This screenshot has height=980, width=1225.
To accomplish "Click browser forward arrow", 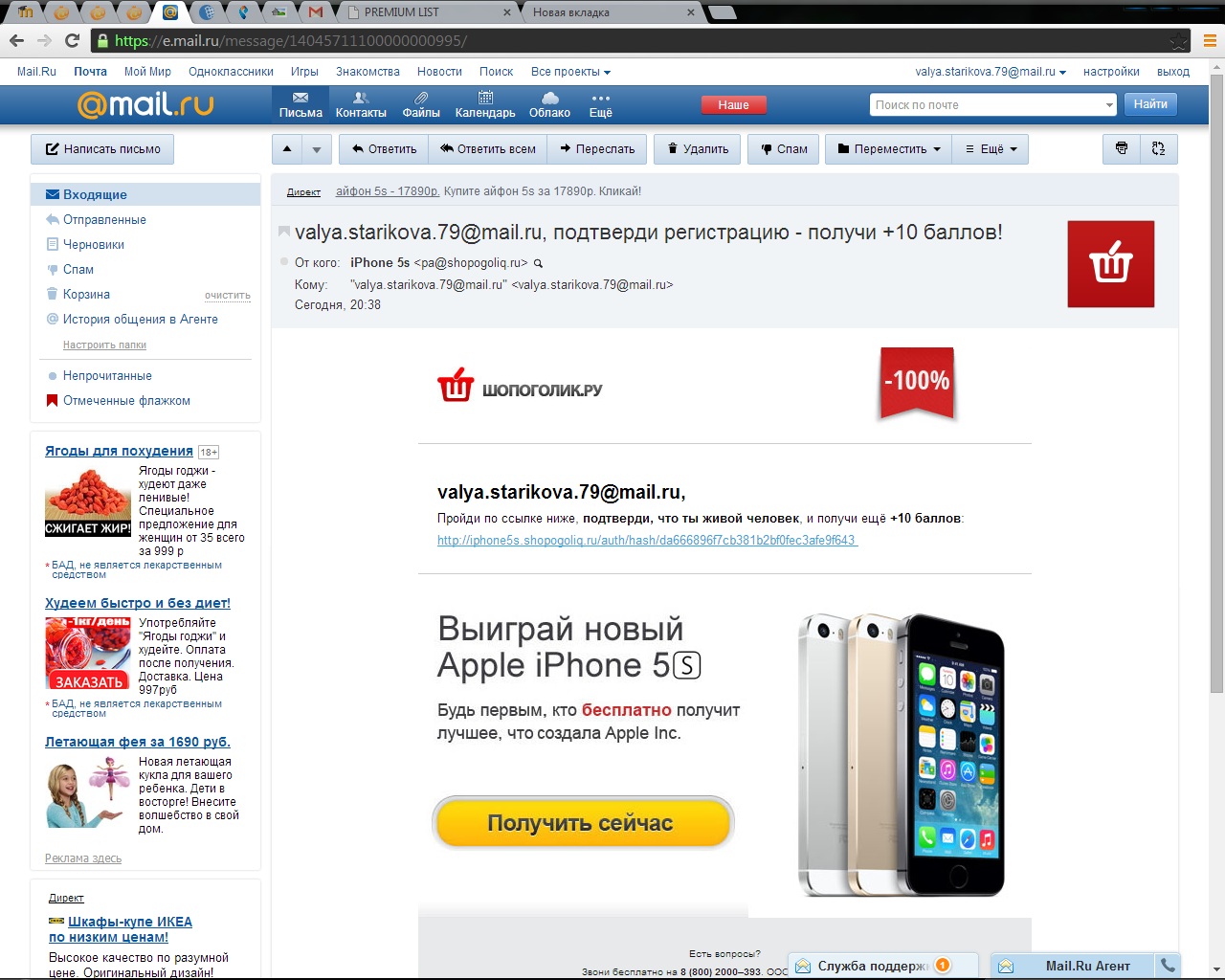I will coord(44,40).
